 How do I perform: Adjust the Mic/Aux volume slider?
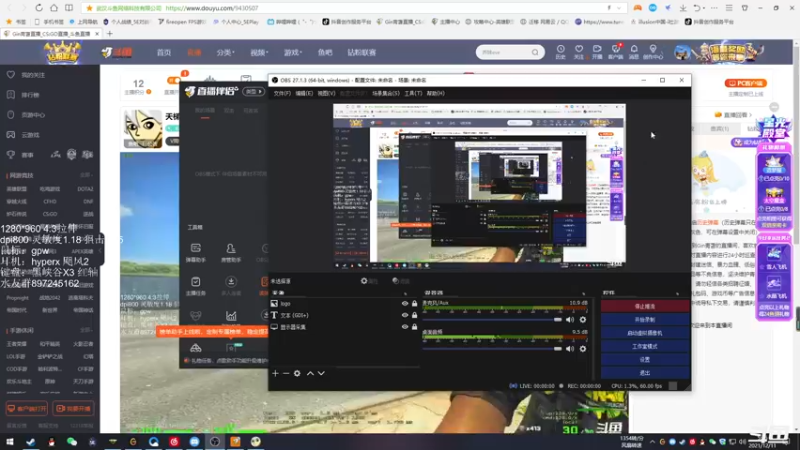point(492,320)
